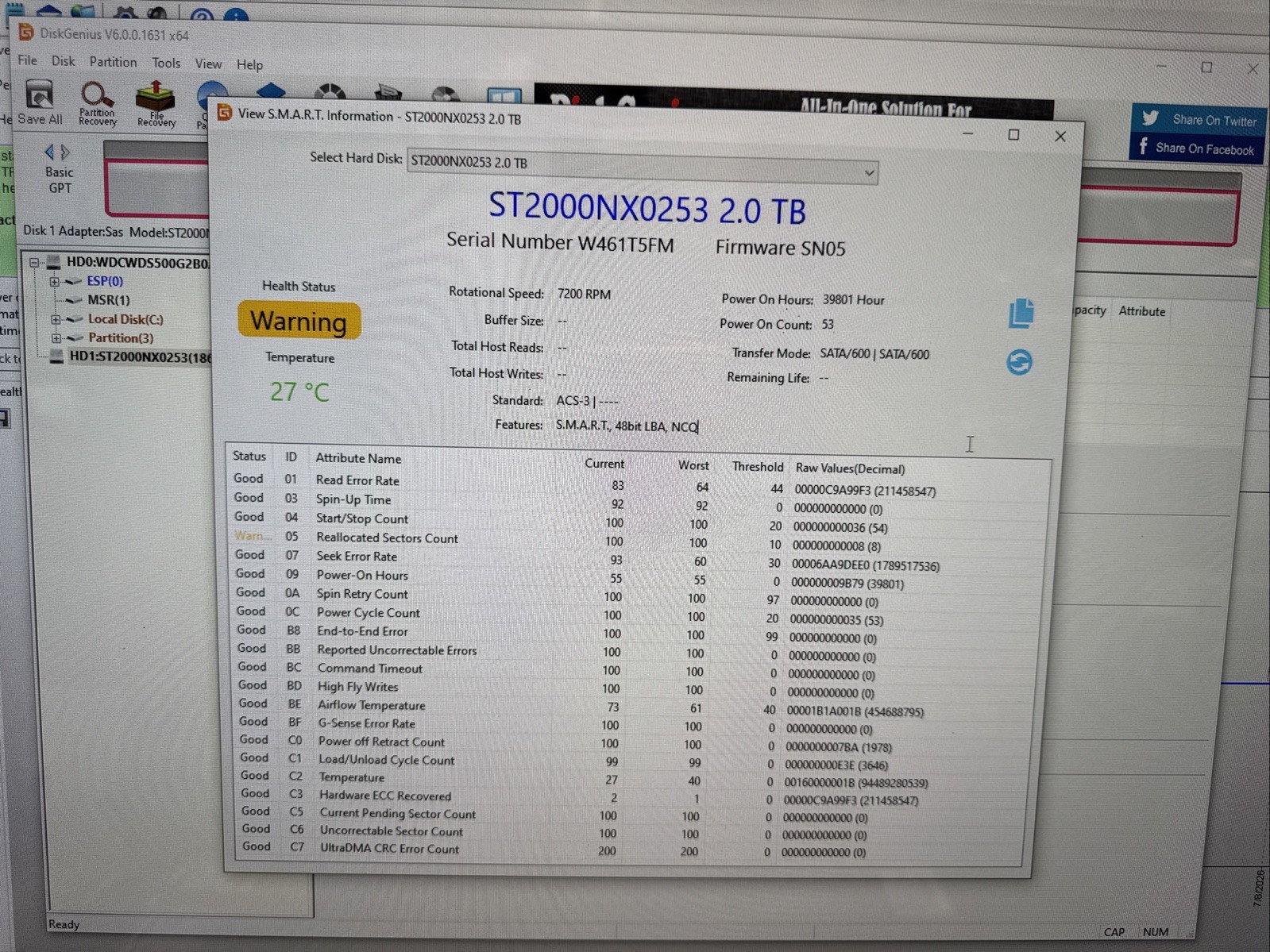Open the Select Hard Disk dropdown
This screenshot has width=1270, height=952.
[x=643, y=166]
